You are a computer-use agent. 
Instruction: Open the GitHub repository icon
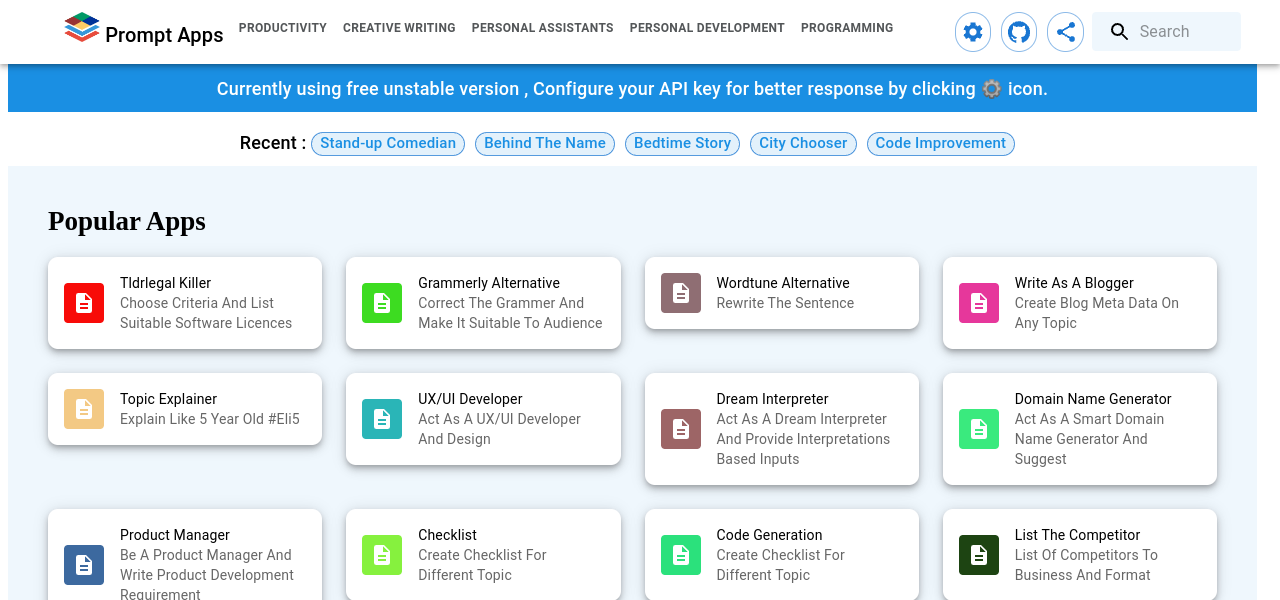(1018, 32)
